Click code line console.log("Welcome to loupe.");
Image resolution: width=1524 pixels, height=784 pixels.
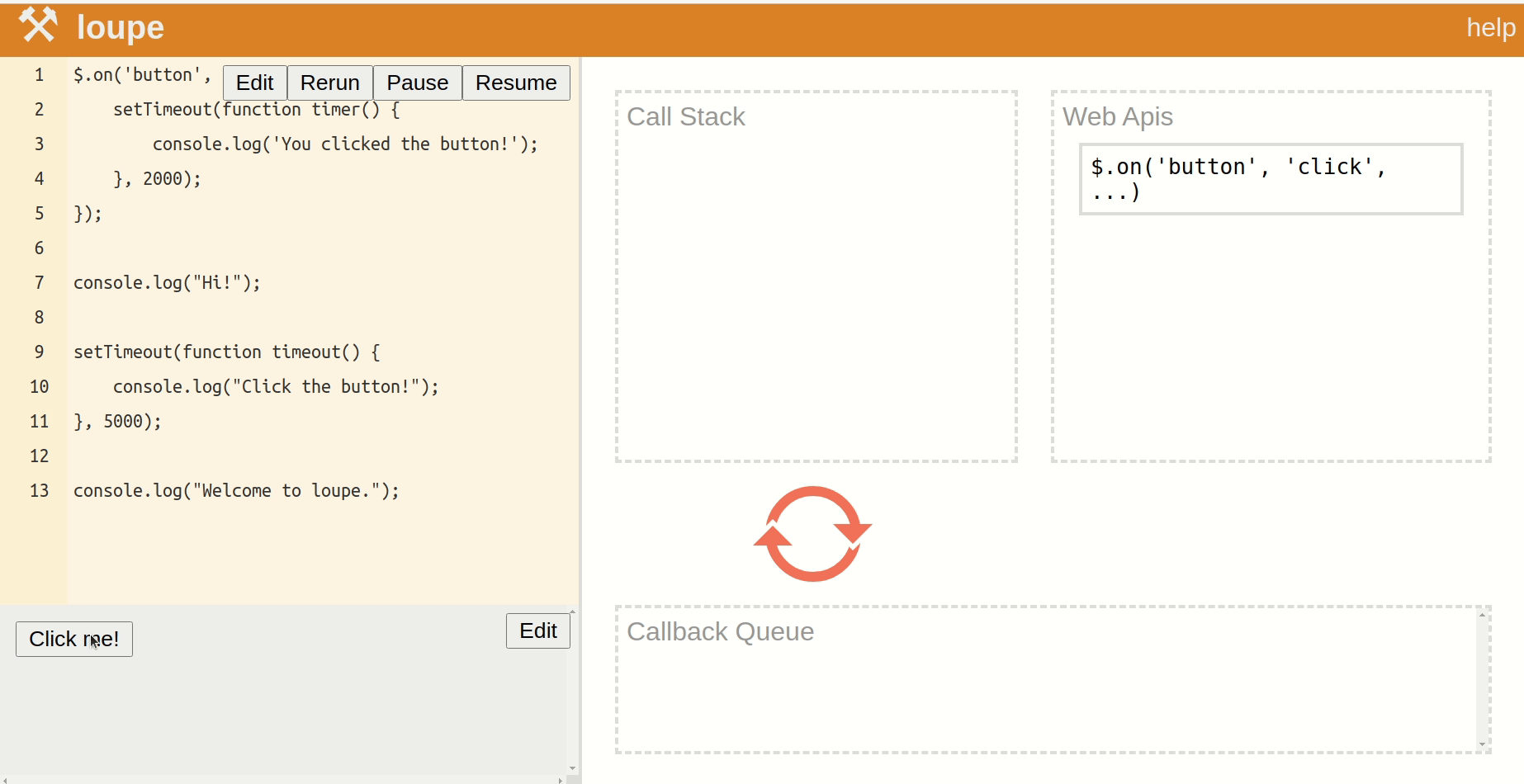click(236, 490)
